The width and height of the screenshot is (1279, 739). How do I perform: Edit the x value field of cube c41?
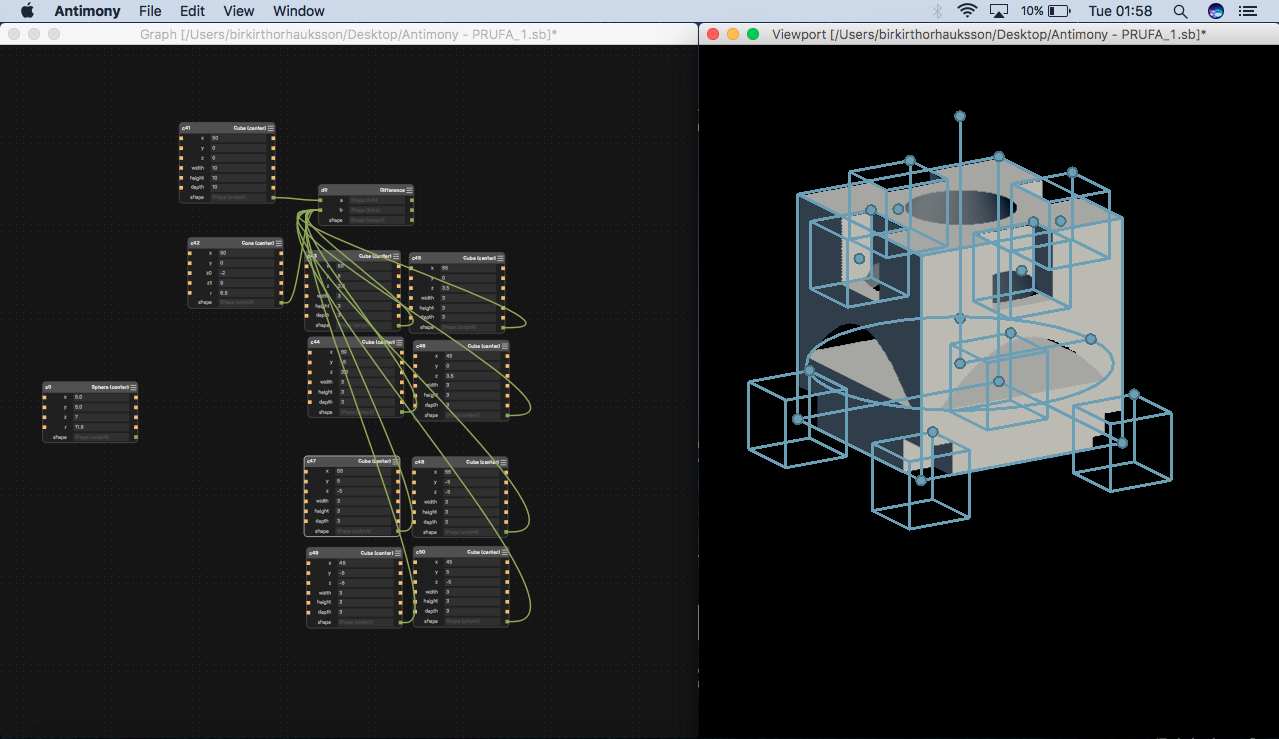click(238, 138)
